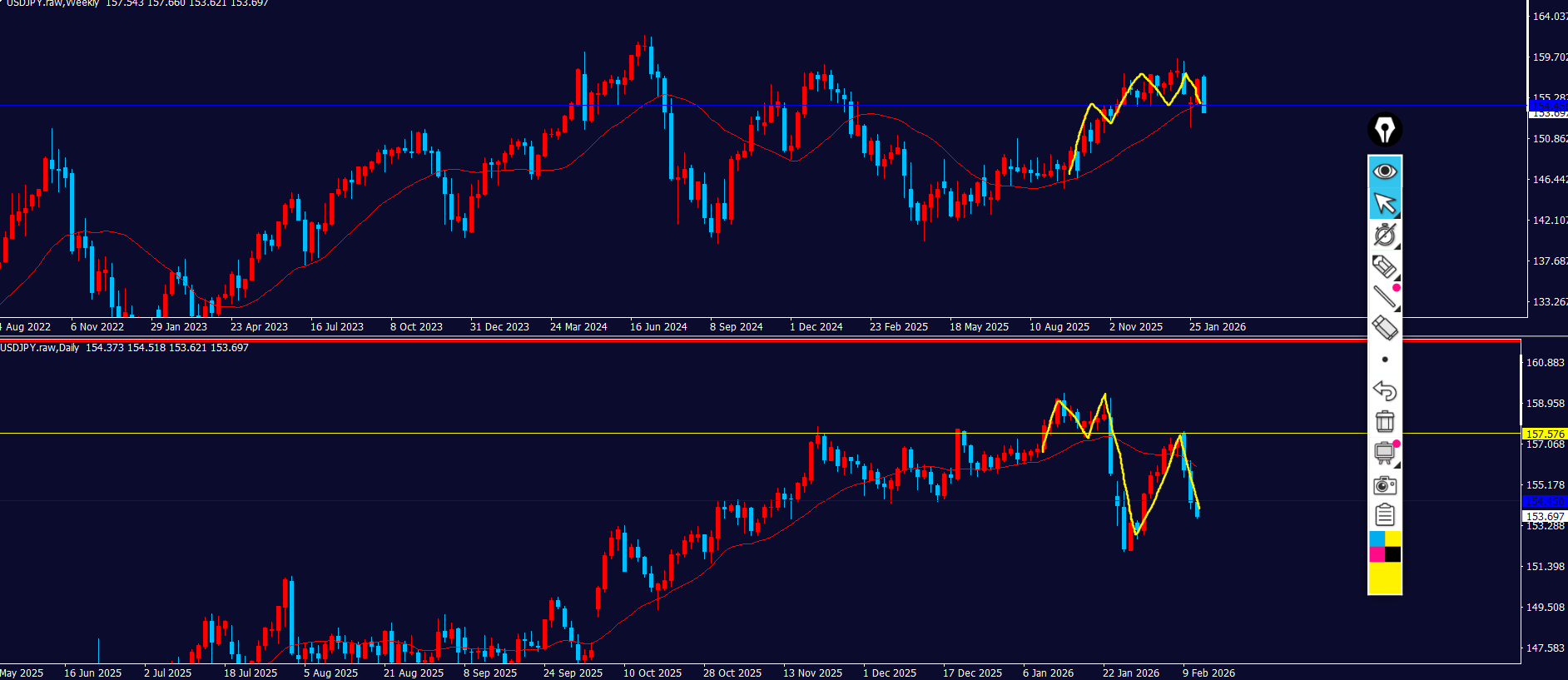
Task: Choose the magenta color swatch
Action: [x=1377, y=554]
